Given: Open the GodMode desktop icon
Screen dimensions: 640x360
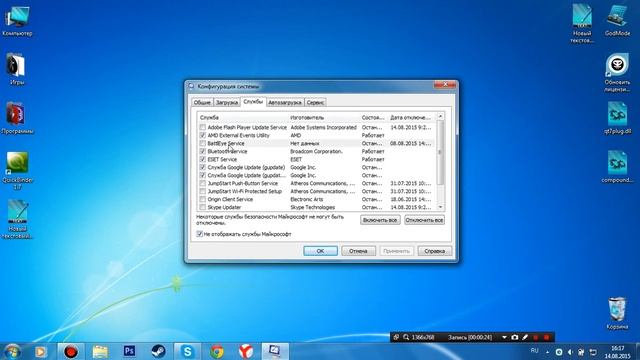Looking at the screenshot, I should pyautogui.click(x=617, y=20).
